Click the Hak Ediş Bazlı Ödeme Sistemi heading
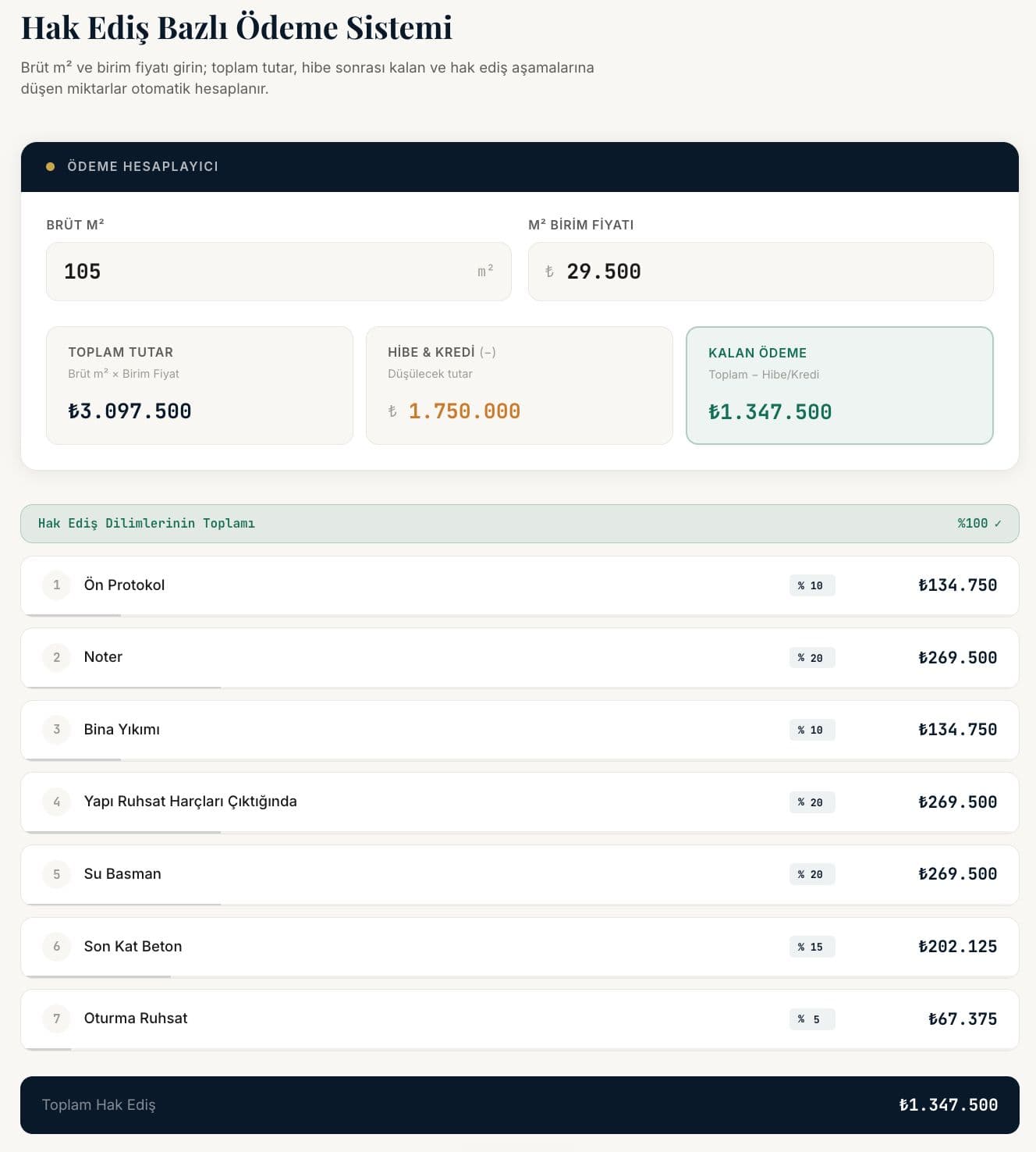The width and height of the screenshot is (1036, 1152). pyautogui.click(x=236, y=27)
